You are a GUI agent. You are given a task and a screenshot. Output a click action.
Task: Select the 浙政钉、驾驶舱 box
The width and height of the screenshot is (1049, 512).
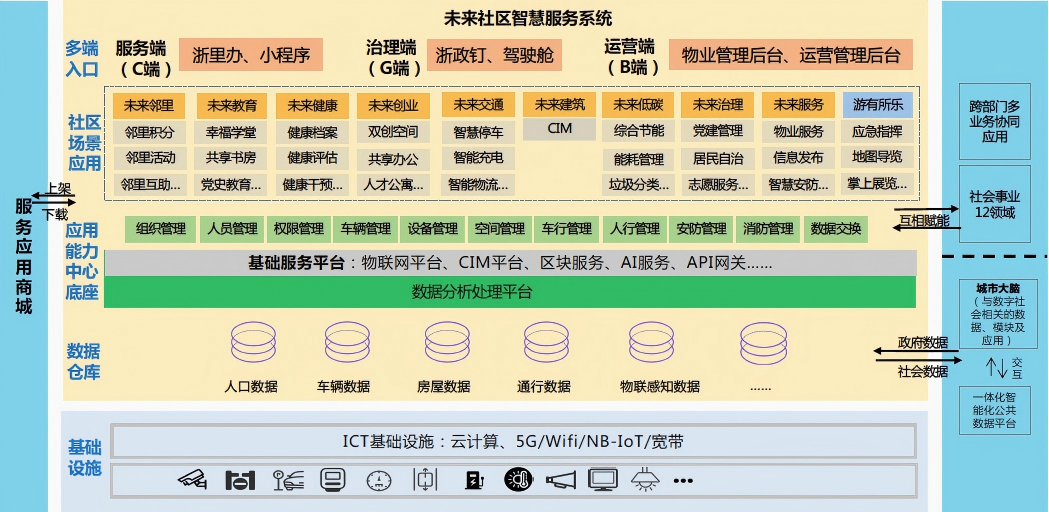(x=494, y=55)
